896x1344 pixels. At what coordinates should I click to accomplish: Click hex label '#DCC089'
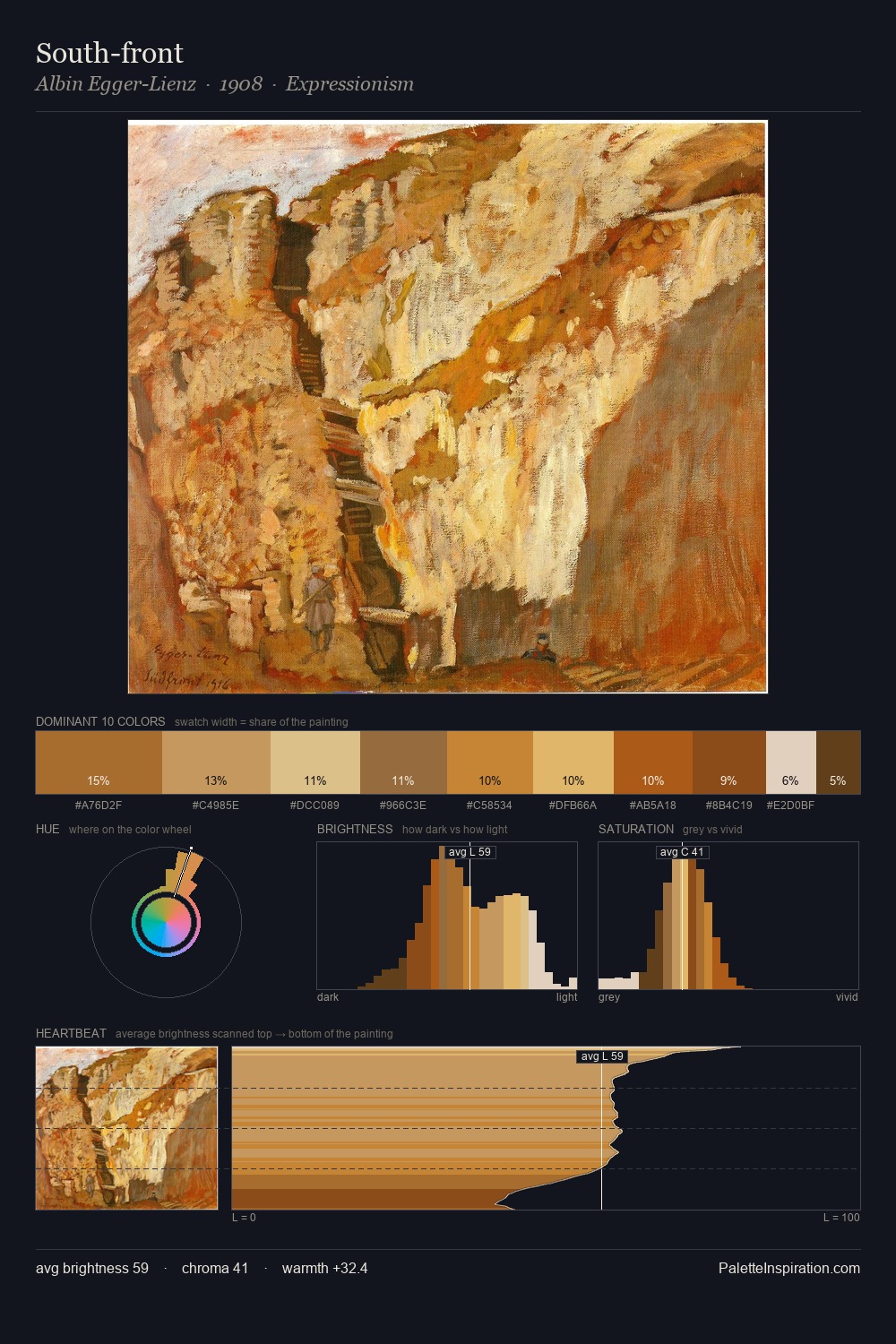pyautogui.click(x=314, y=805)
